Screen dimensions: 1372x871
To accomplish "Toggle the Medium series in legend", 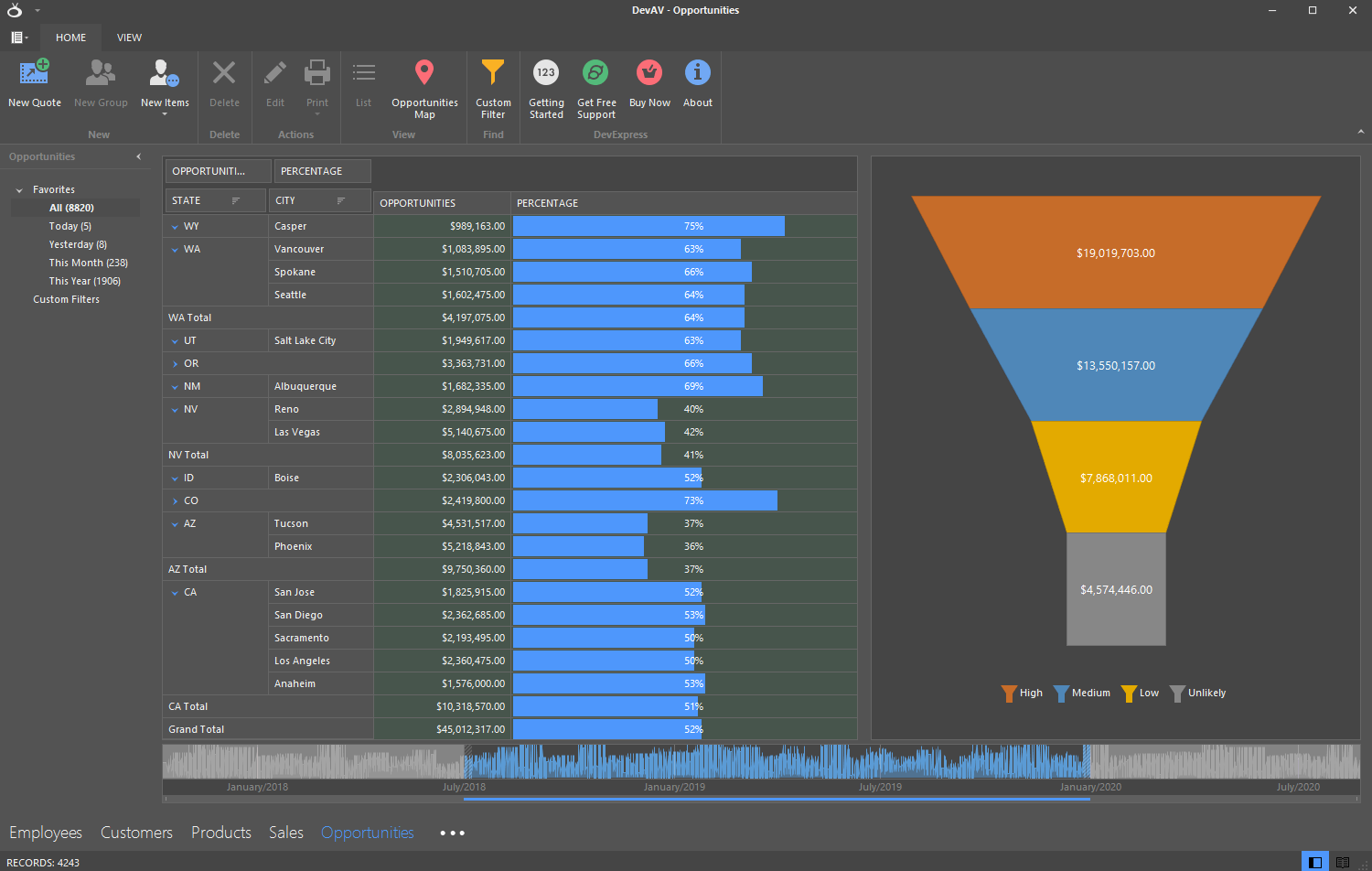I will (x=1082, y=694).
